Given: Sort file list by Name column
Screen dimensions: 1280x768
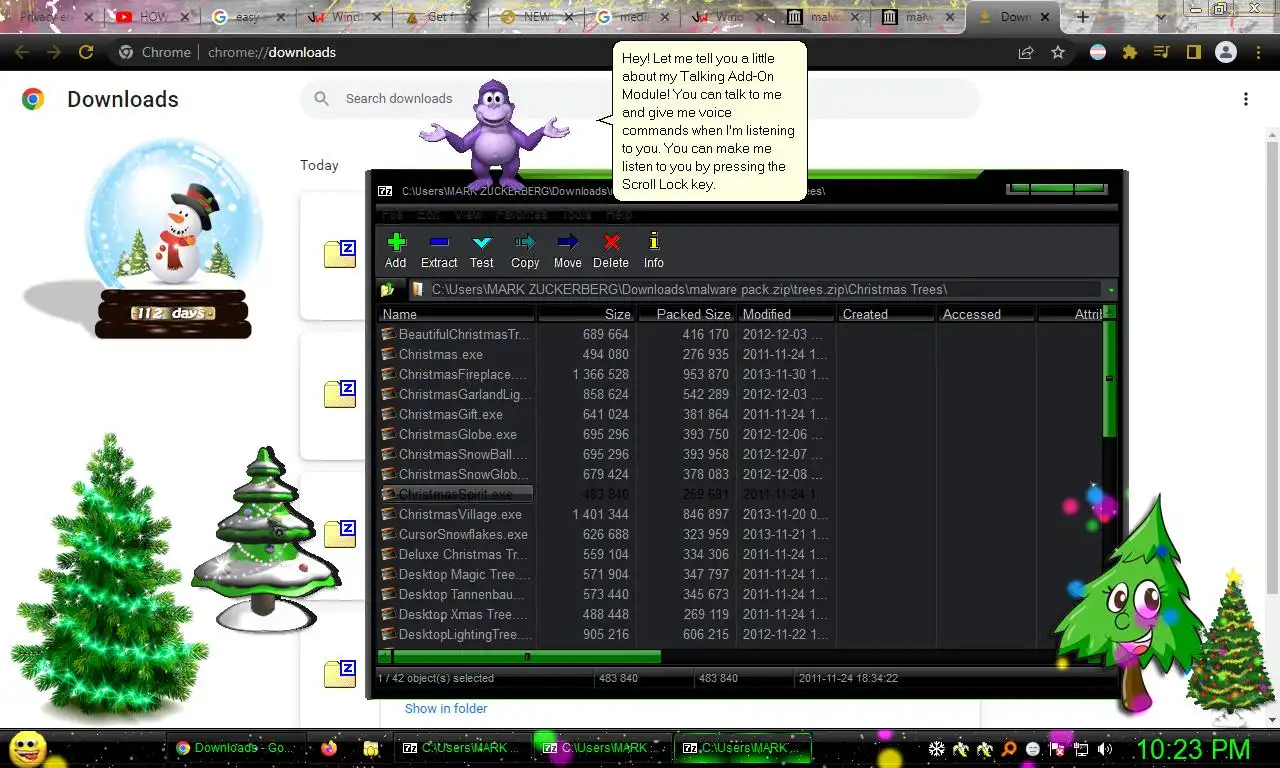Looking at the screenshot, I should tap(457, 314).
